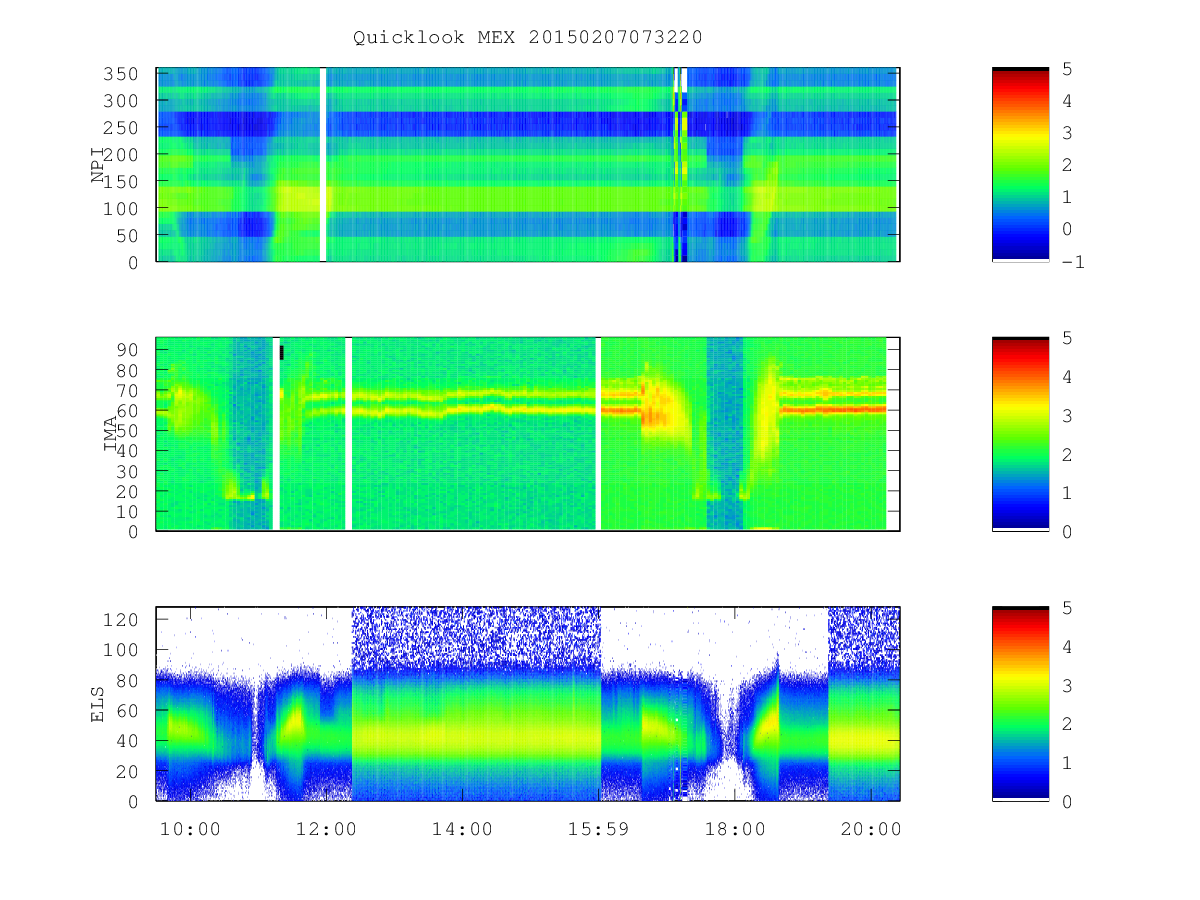Click the 5 label on IMA colorbar

pyautogui.click(x=1069, y=338)
